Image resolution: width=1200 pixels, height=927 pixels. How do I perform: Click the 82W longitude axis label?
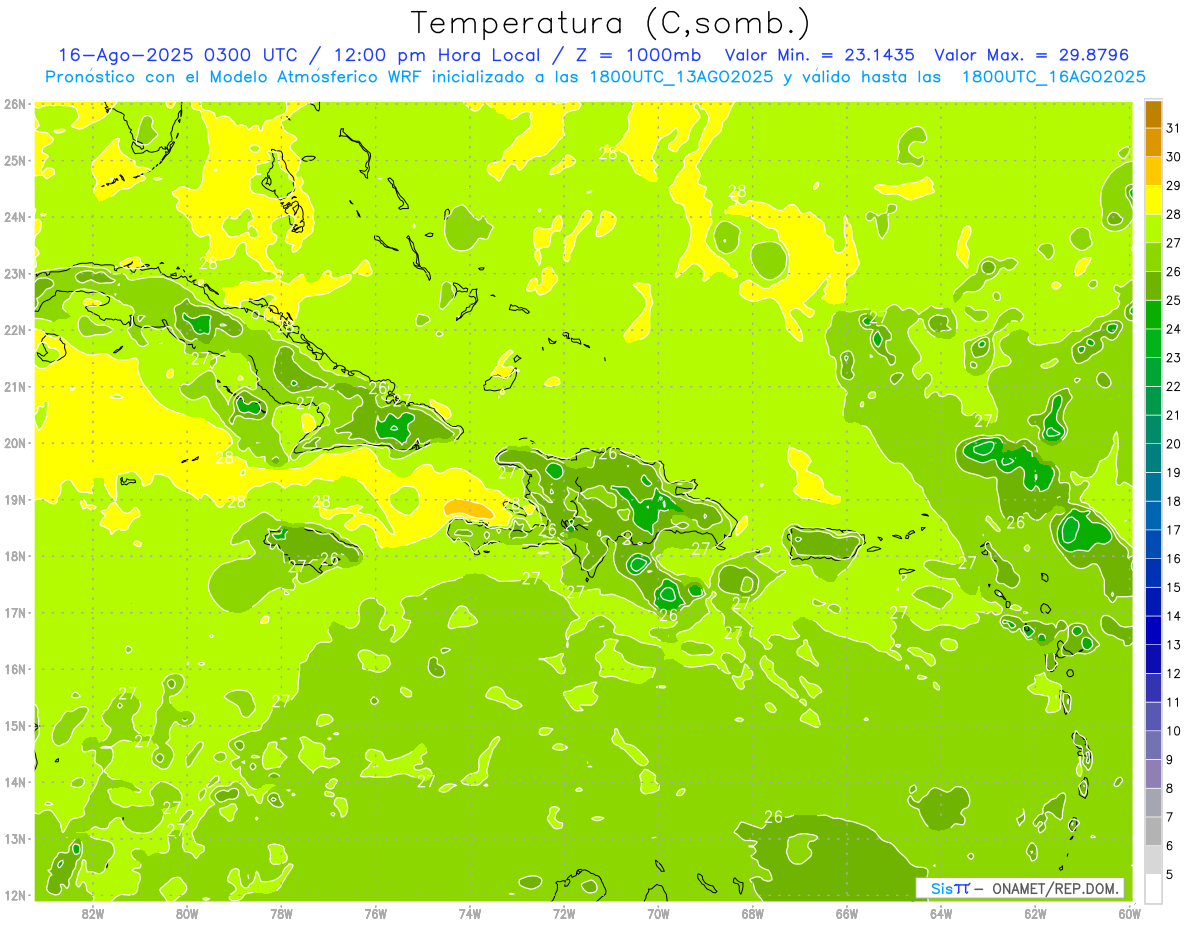(x=92, y=913)
